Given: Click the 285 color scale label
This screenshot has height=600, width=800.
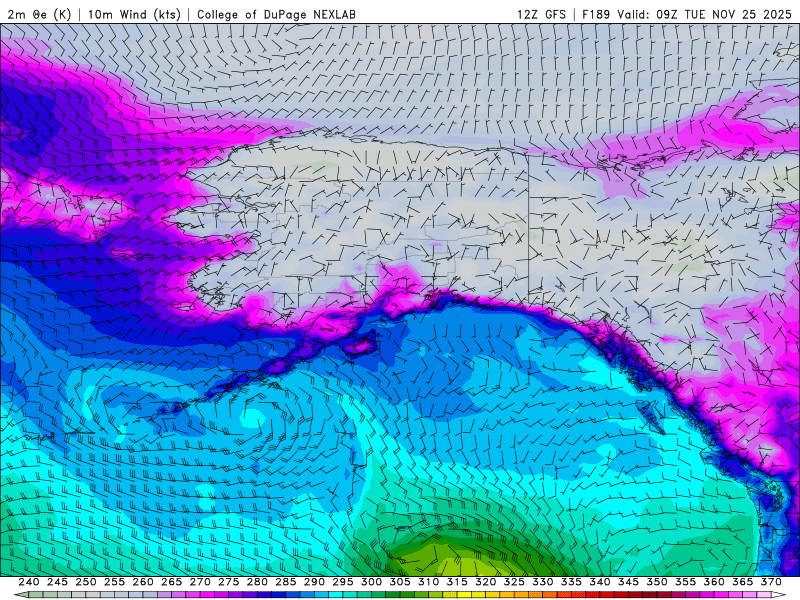Looking at the screenshot, I should 286,582.
